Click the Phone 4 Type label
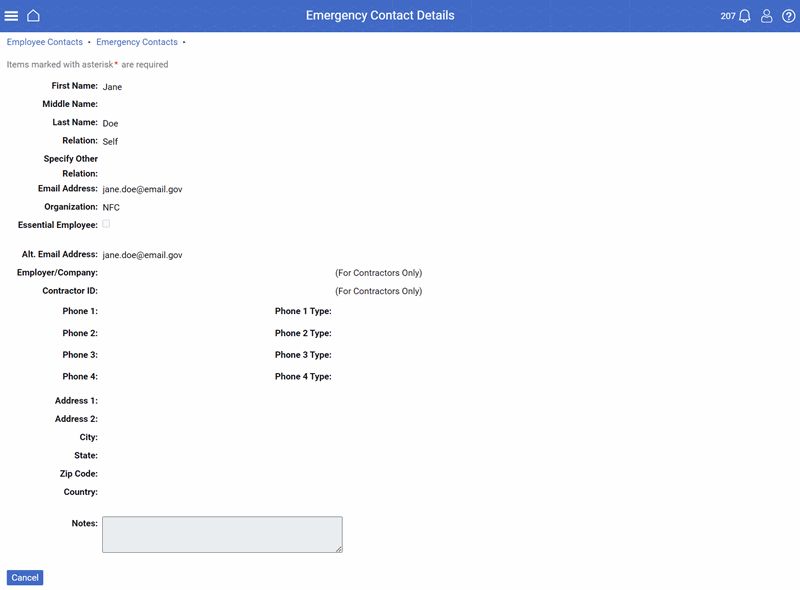This screenshot has width=800, height=590. coord(303,376)
